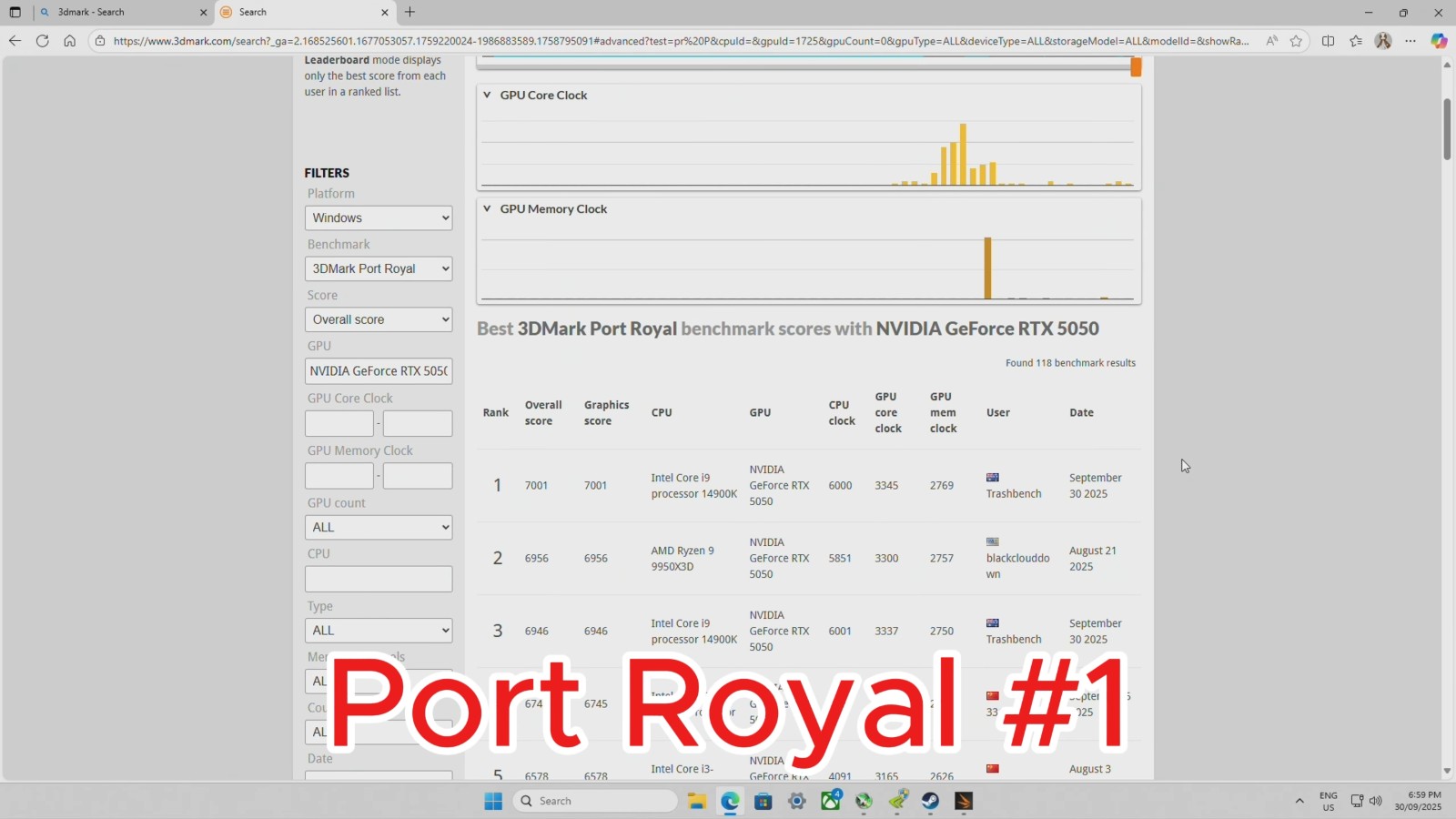The height and width of the screenshot is (819, 1456).
Task: Open the Benchmark dropdown showing 3DMark Port Royal
Action: point(379,268)
